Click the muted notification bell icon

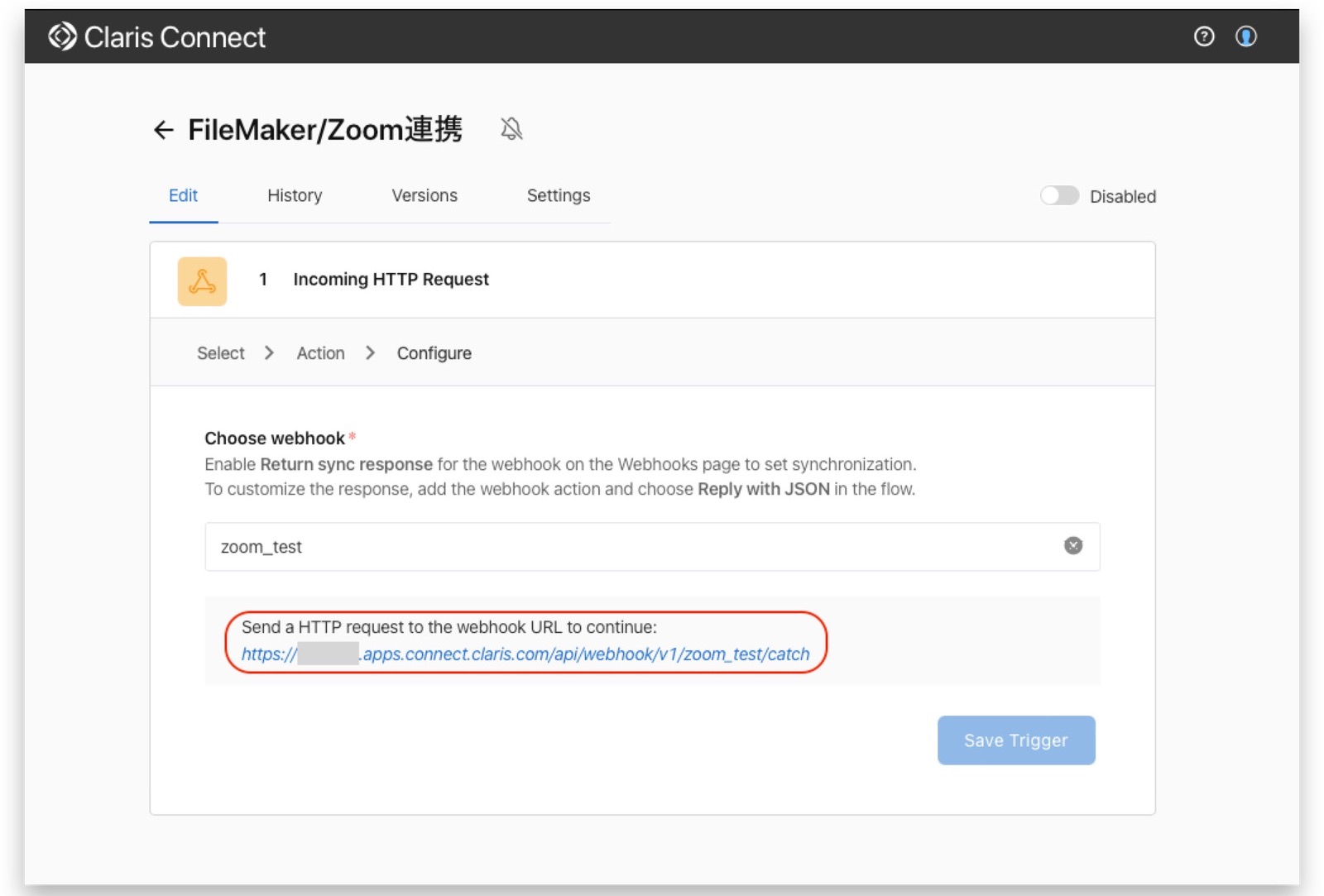pyautogui.click(x=512, y=129)
